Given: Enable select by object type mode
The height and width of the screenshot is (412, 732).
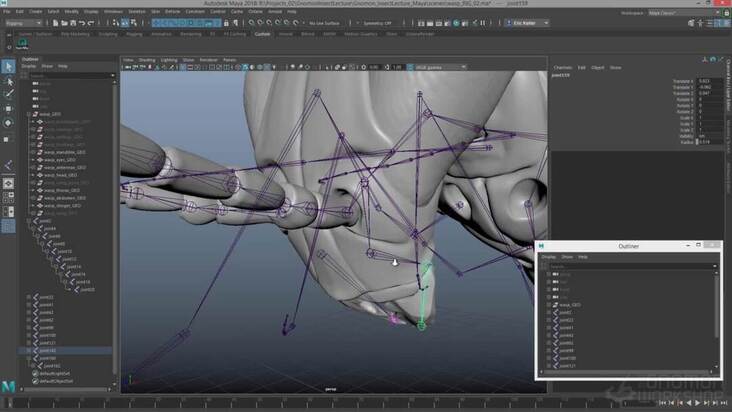Looking at the screenshot, I should coord(125,23).
